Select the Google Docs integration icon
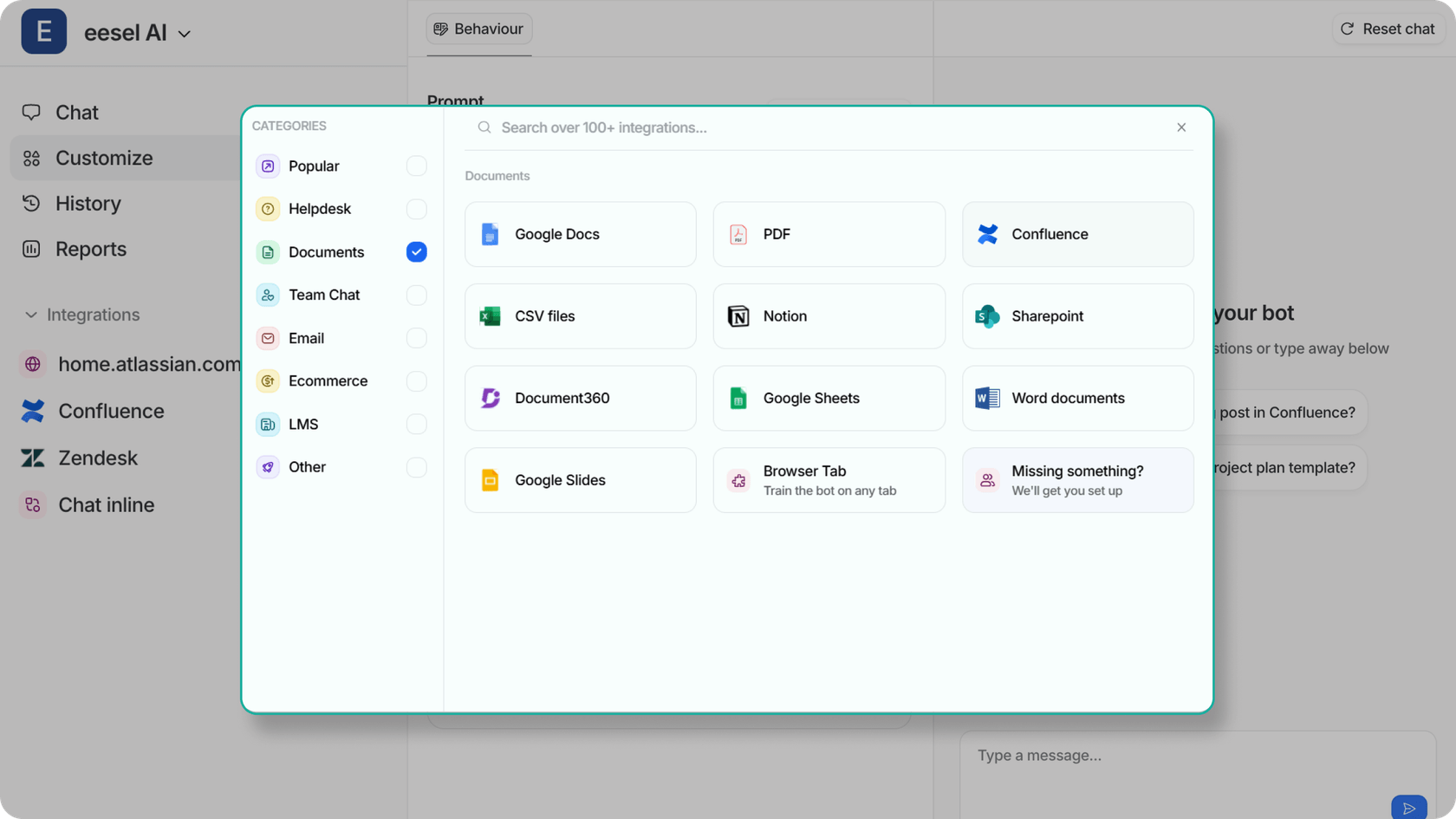 click(x=491, y=234)
